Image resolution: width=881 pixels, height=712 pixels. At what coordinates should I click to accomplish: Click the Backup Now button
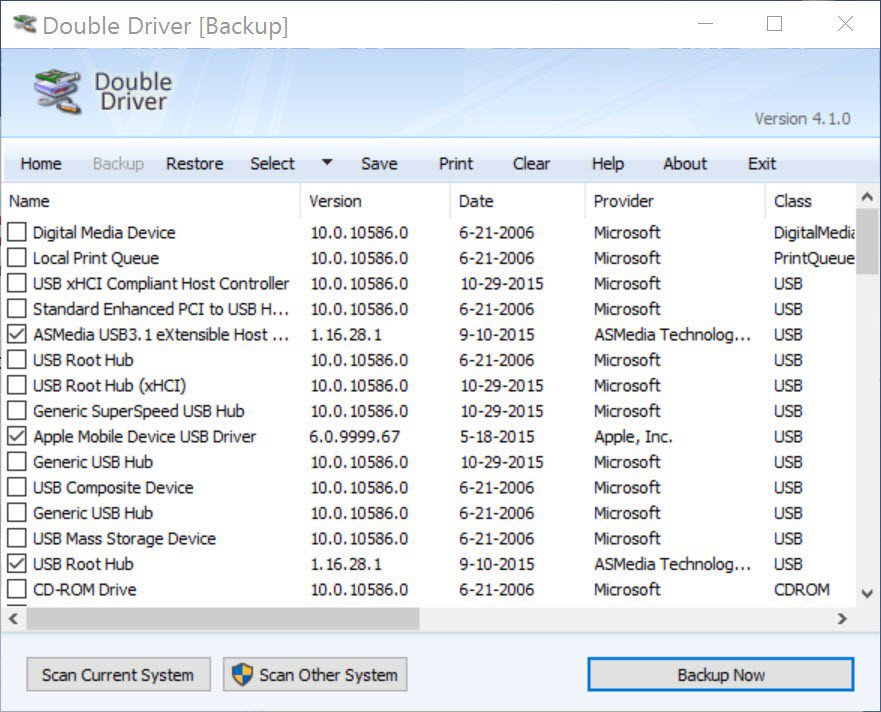(x=721, y=674)
